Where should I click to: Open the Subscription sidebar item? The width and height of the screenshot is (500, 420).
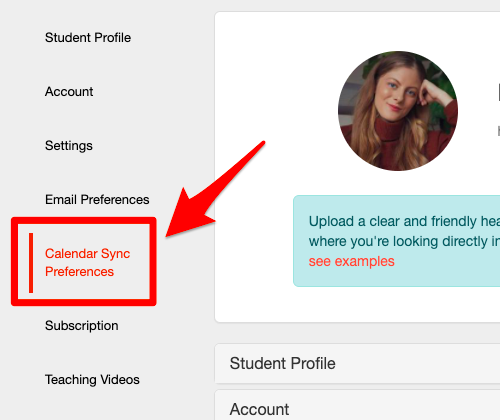click(82, 325)
